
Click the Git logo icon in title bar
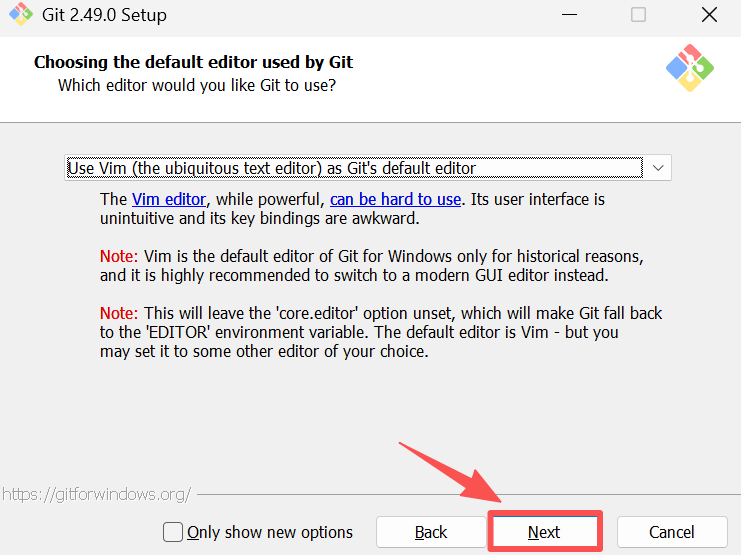21,14
